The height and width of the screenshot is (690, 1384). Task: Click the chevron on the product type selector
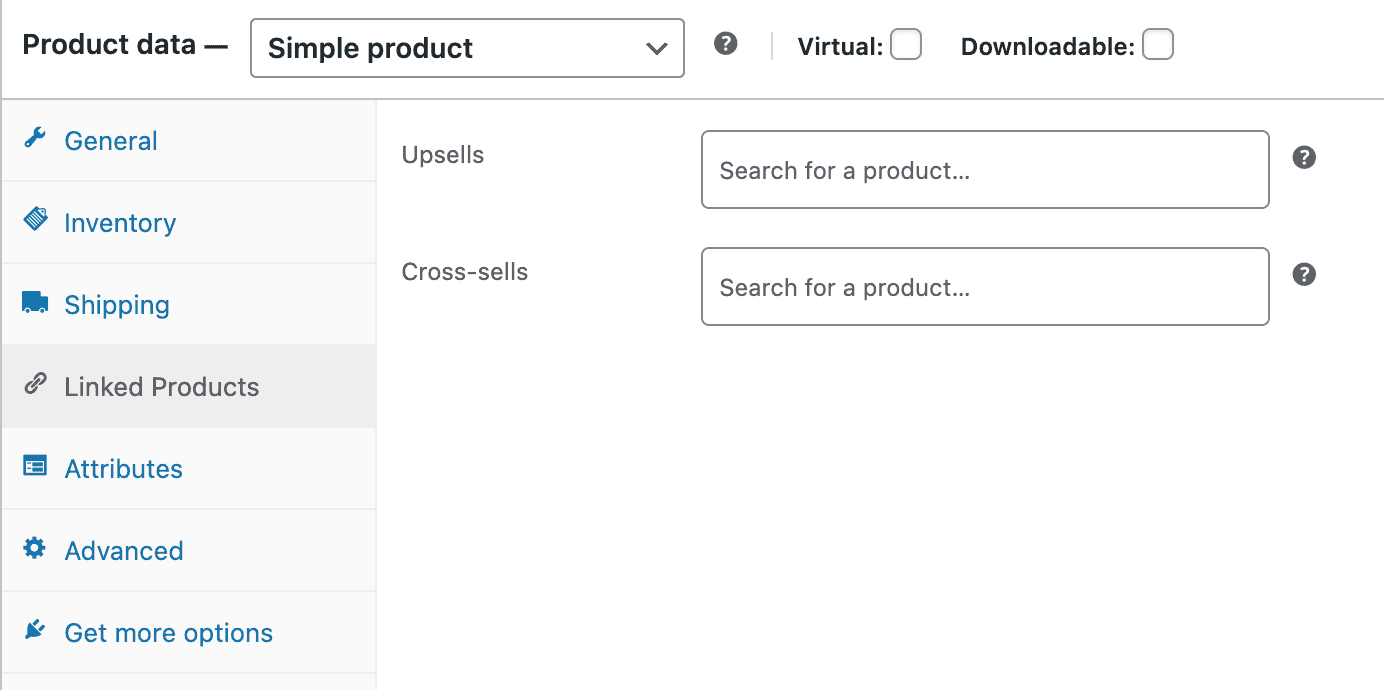point(656,48)
